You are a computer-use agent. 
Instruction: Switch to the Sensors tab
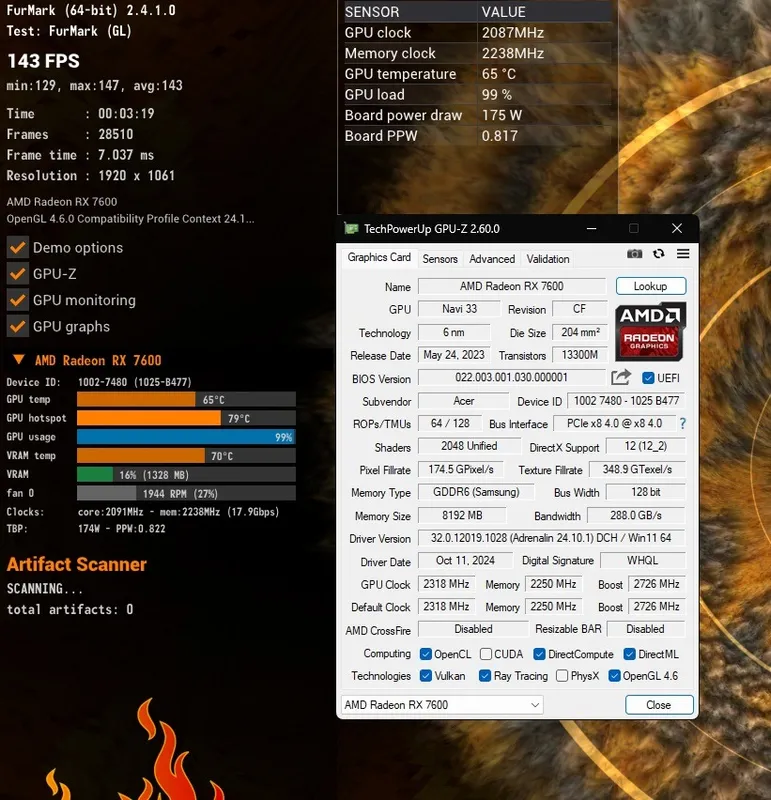[x=440, y=259]
